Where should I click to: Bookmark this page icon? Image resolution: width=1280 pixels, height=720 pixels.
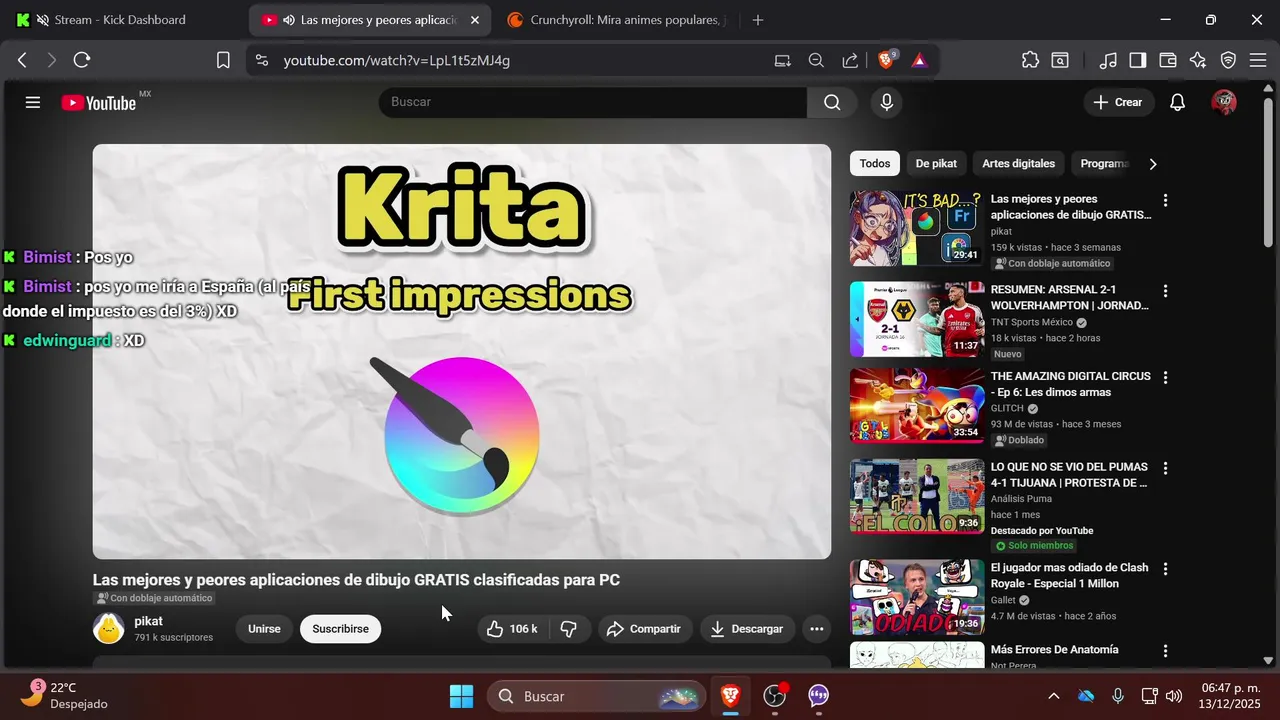coord(224,60)
